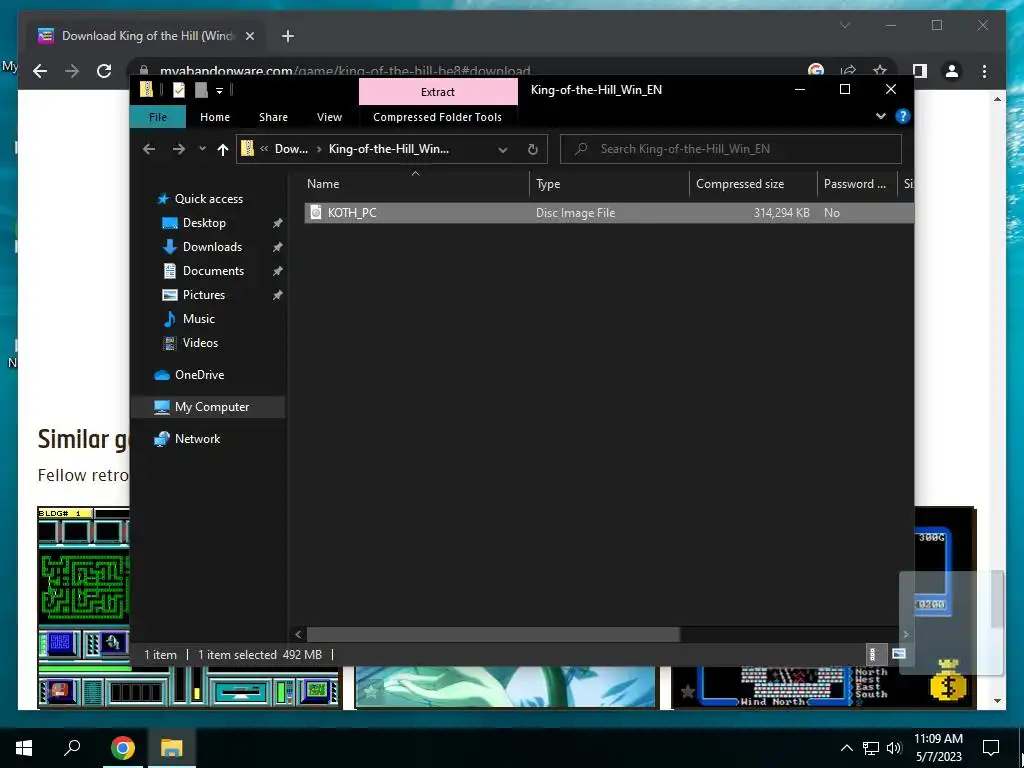Switch to the Home ribbon tab

point(215,117)
